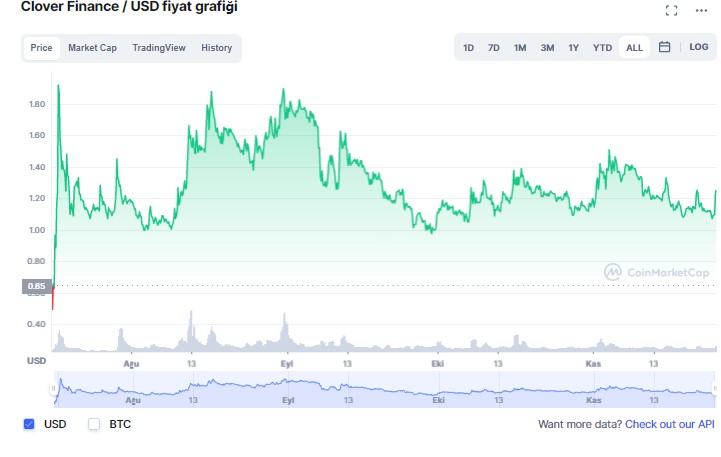This screenshot has width=721, height=457.
Task: Open the calendar date range picker
Action: tap(664, 47)
